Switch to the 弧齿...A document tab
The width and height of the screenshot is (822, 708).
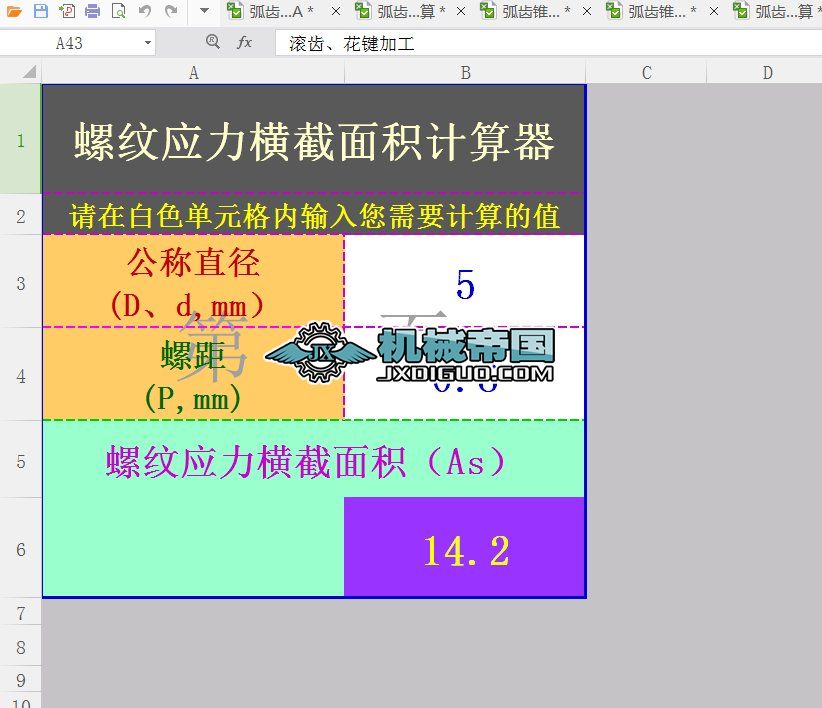pos(272,11)
